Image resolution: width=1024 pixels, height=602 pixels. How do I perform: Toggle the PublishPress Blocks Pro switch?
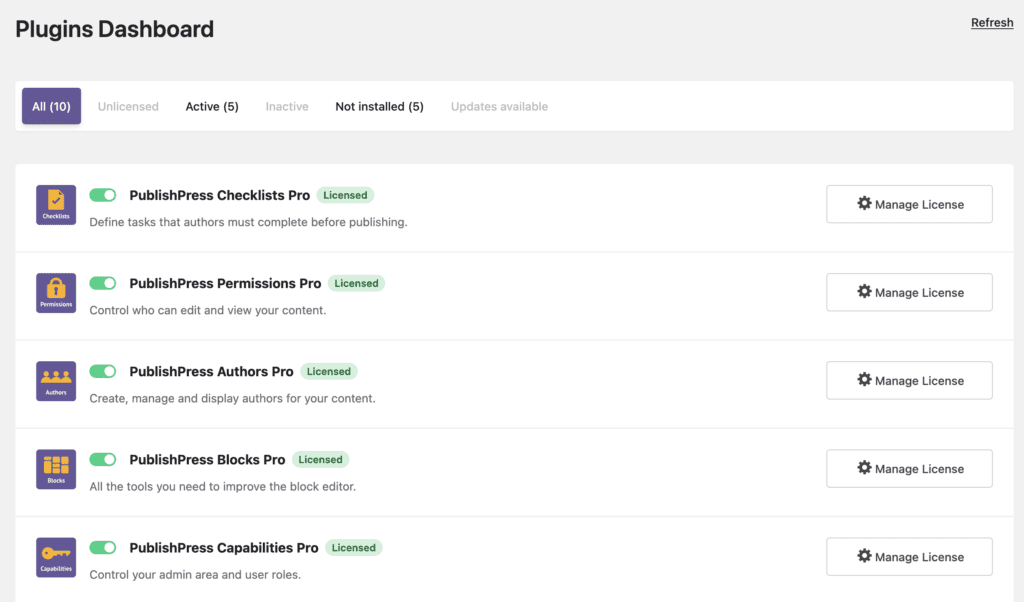(102, 459)
